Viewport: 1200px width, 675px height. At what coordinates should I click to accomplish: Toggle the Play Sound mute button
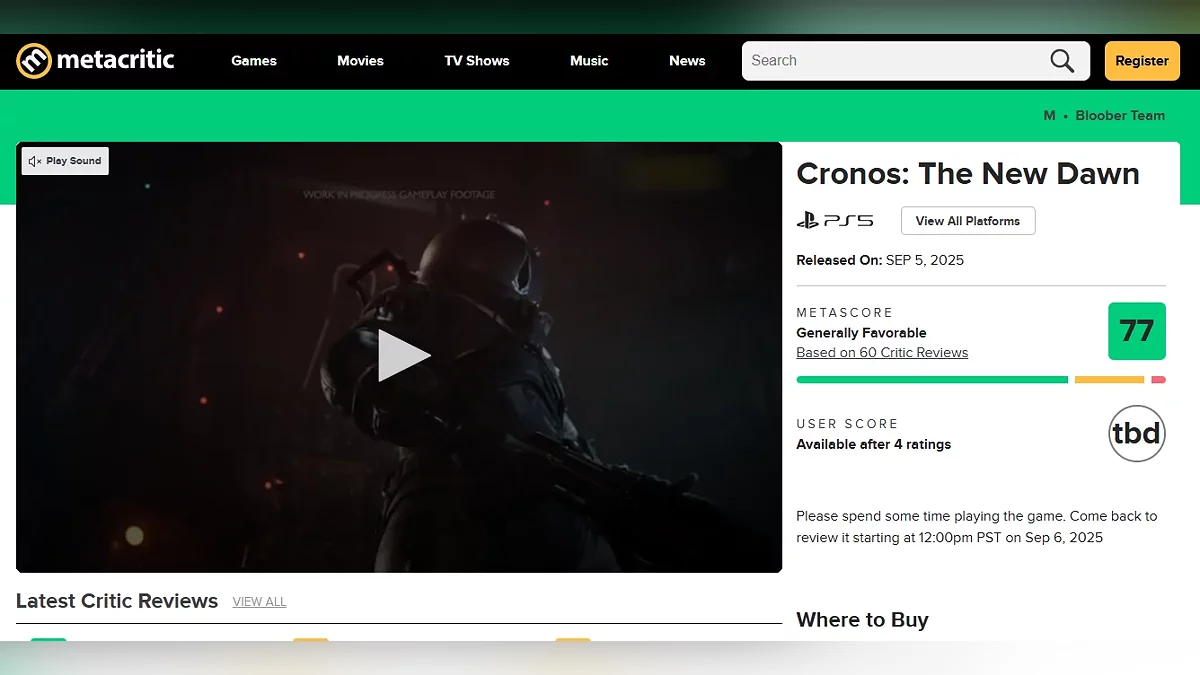pyautogui.click(x=65, y=161)
